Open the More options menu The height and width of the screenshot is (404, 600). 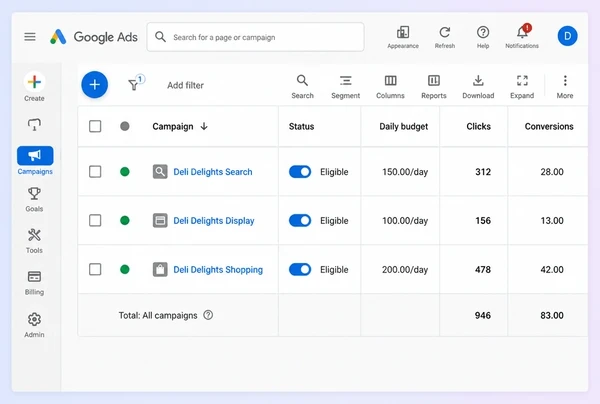565,87
